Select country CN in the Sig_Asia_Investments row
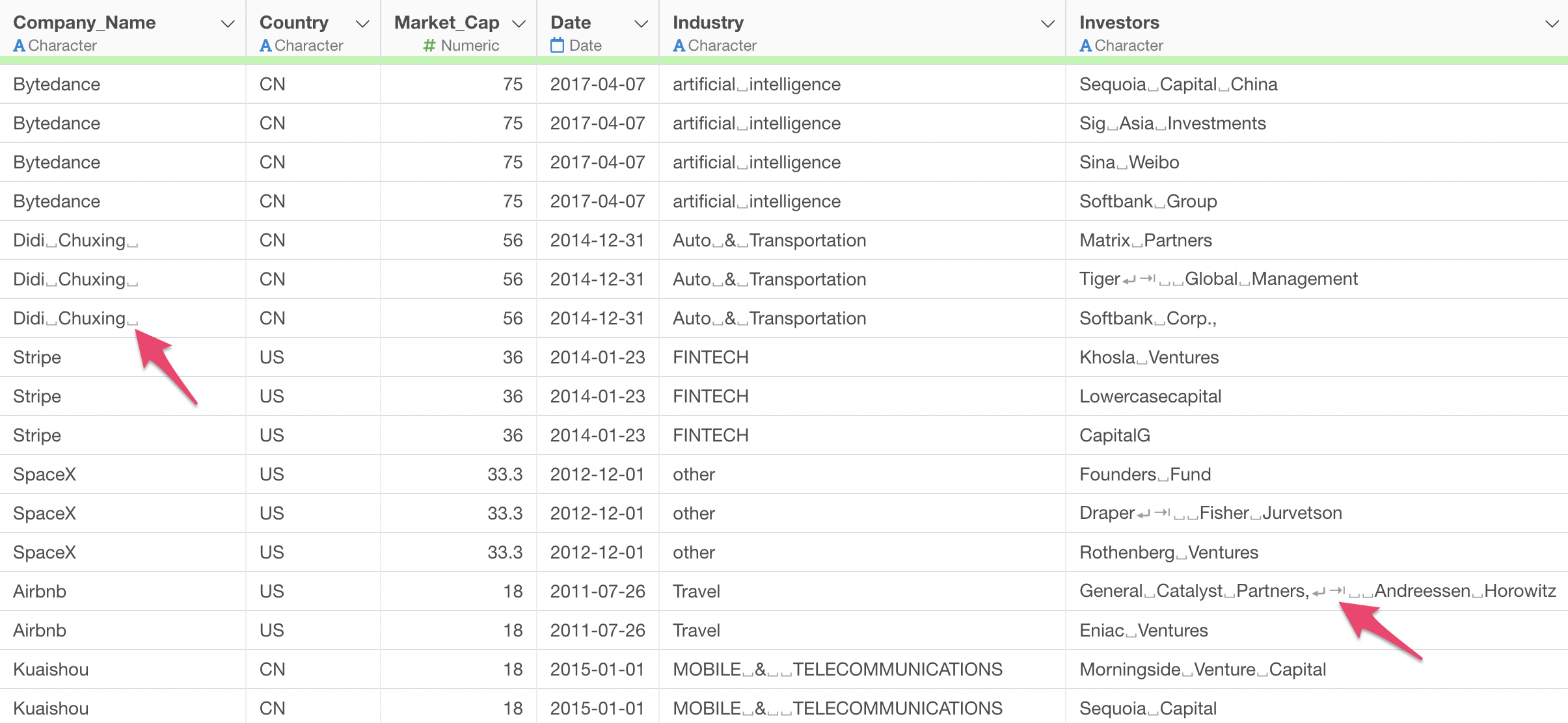 (314, 124)
